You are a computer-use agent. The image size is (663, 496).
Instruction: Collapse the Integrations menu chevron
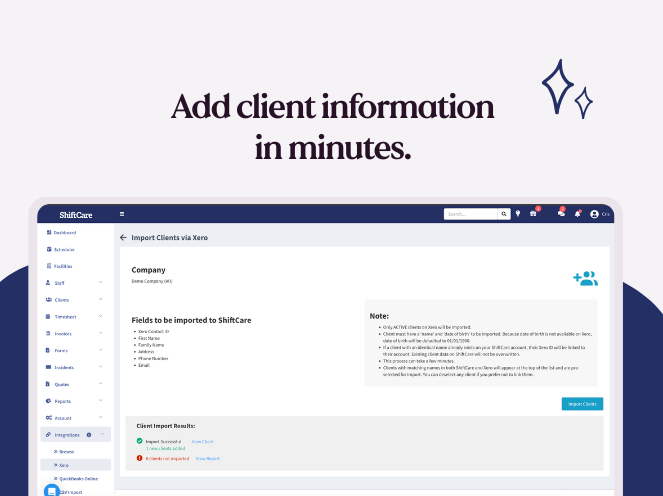pos(102,434)
